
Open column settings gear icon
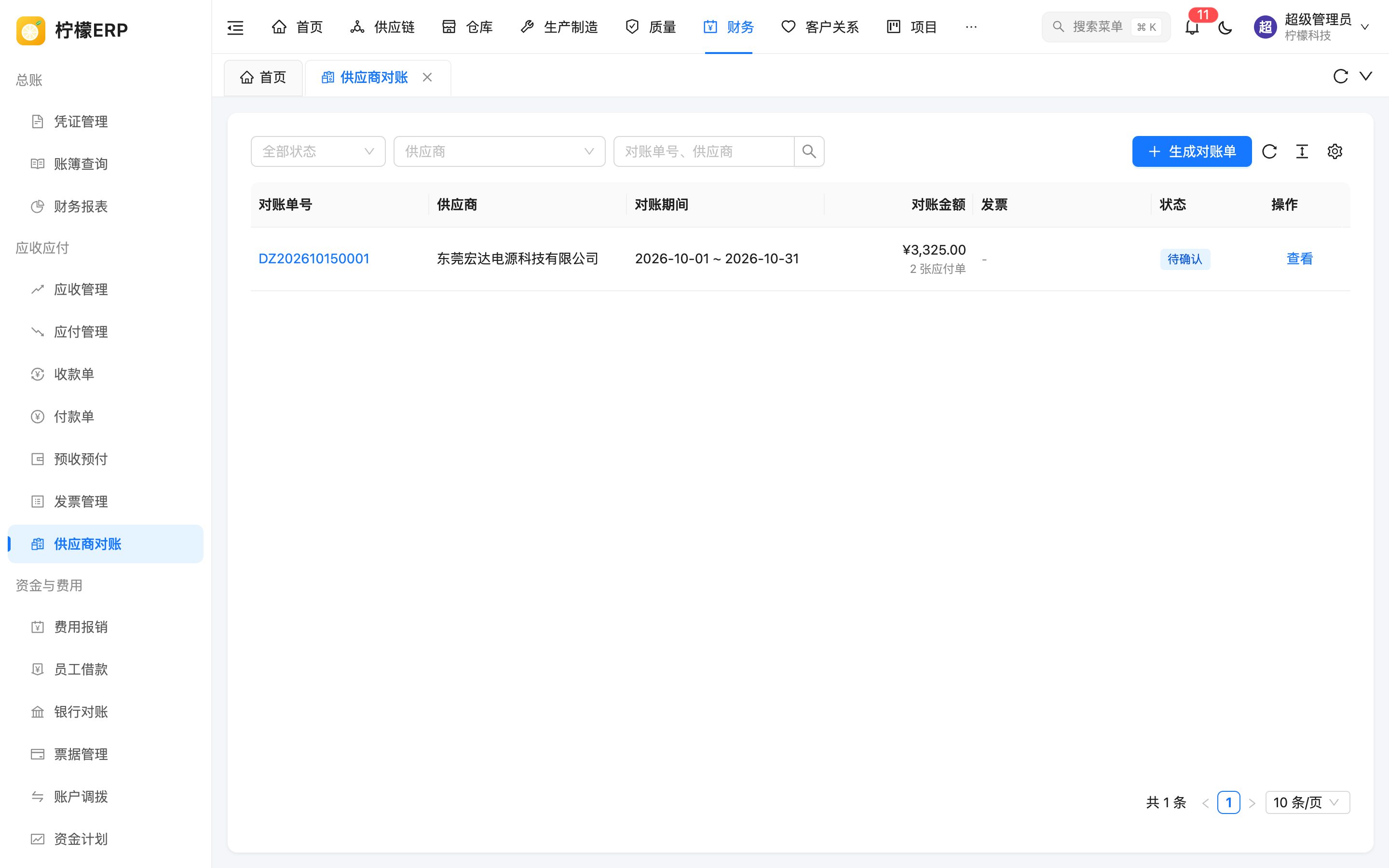point(1335,151)
